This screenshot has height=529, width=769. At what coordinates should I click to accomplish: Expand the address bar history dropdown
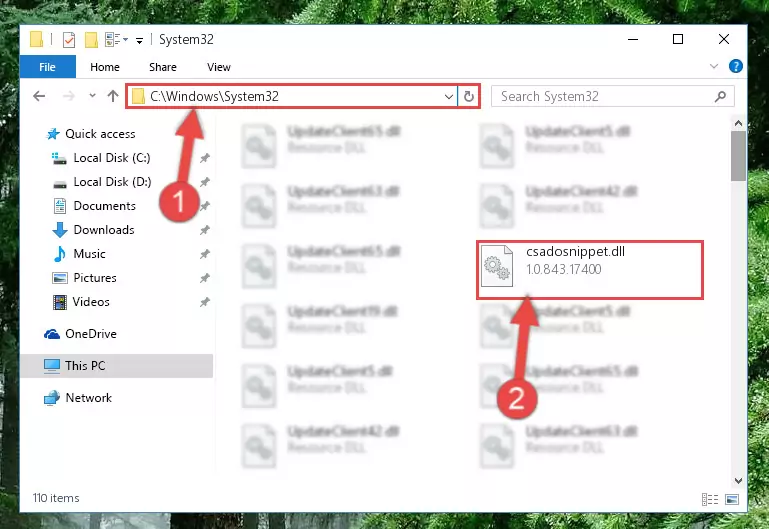point(448,97)
